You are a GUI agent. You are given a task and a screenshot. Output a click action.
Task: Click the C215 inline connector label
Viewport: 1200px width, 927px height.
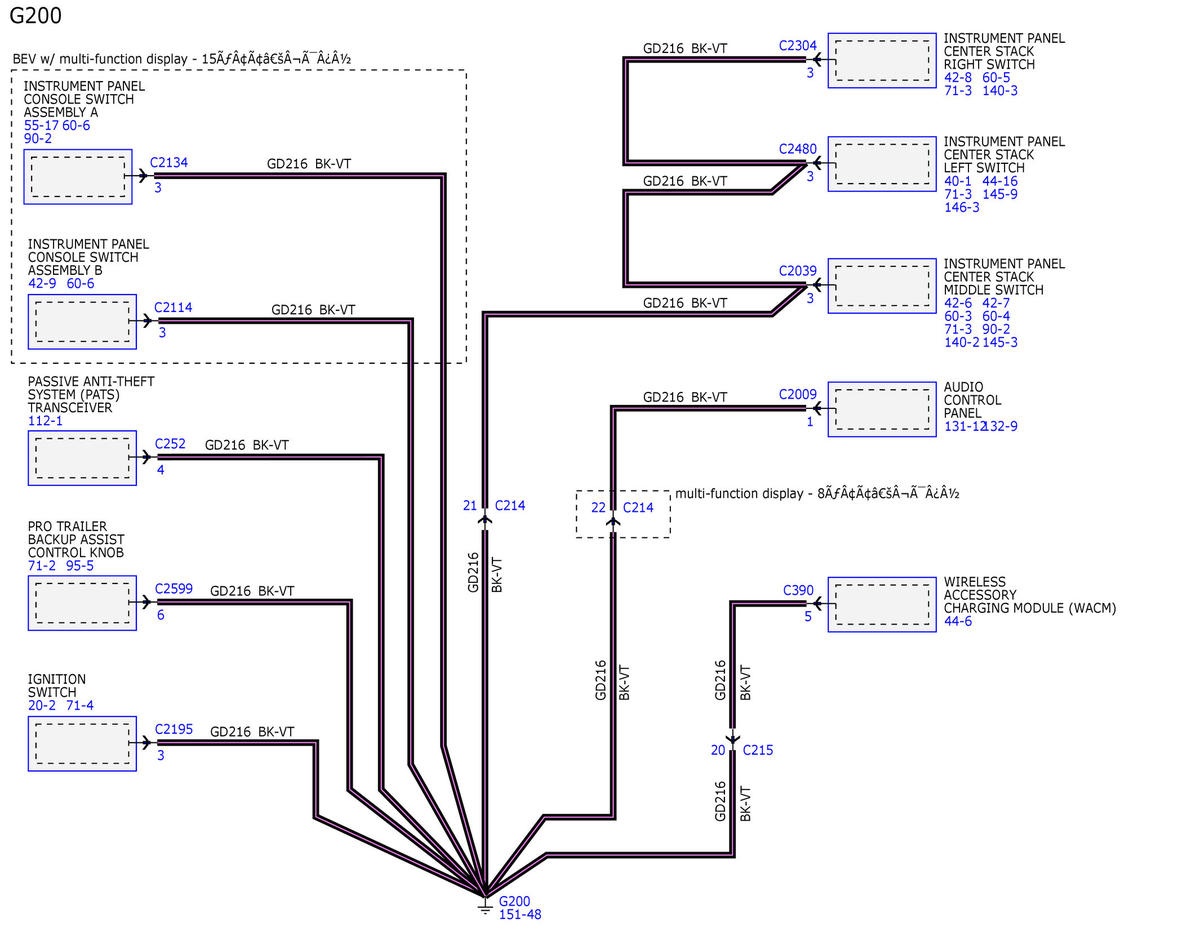coord(757,750)
